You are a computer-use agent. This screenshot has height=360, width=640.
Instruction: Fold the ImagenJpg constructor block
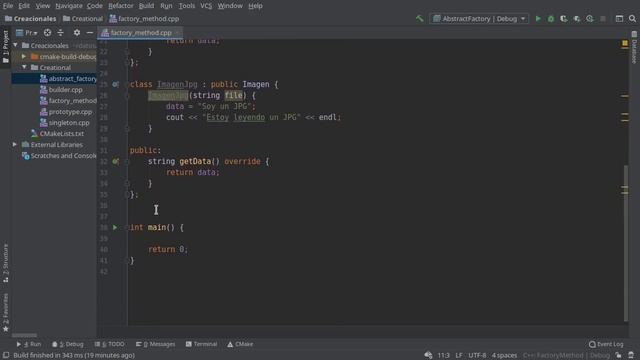pyautogui.click(x=127, y=96)
